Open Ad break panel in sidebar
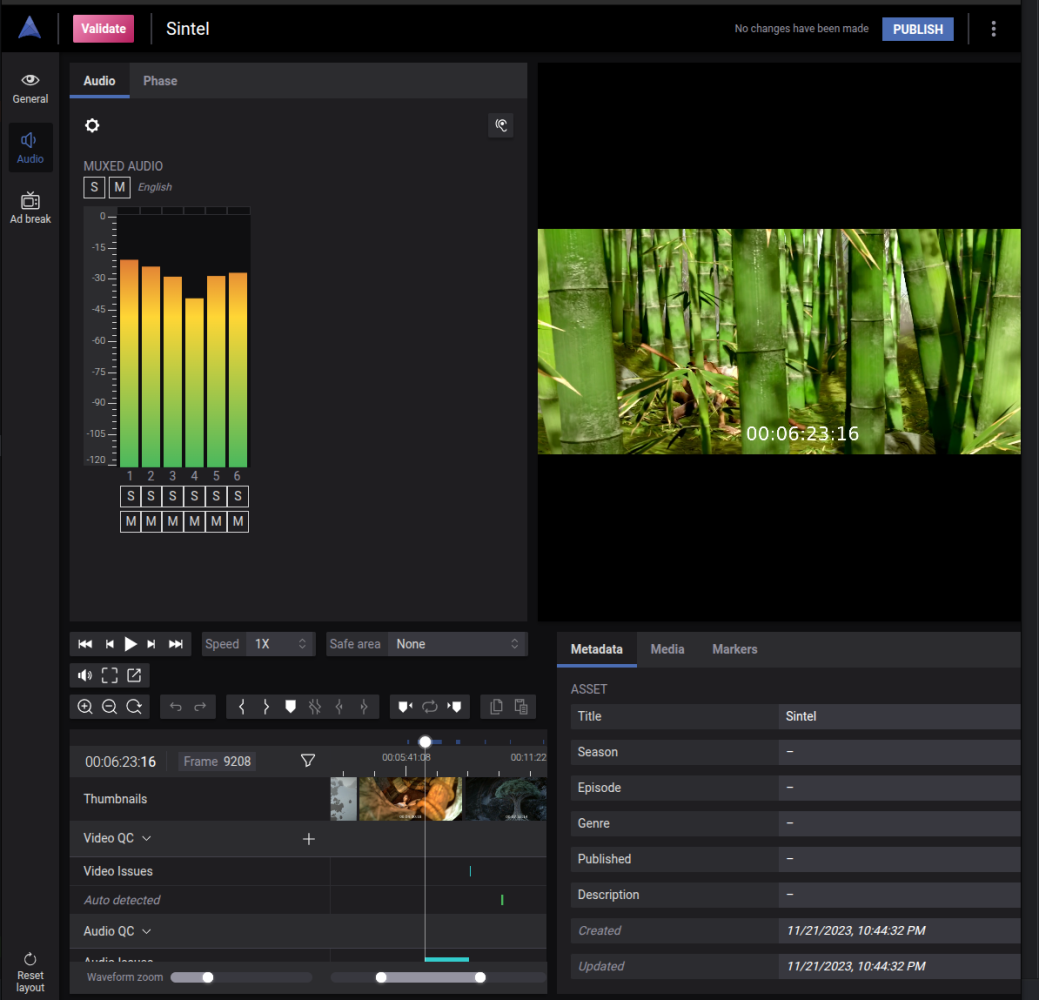 tap(30, 208)
